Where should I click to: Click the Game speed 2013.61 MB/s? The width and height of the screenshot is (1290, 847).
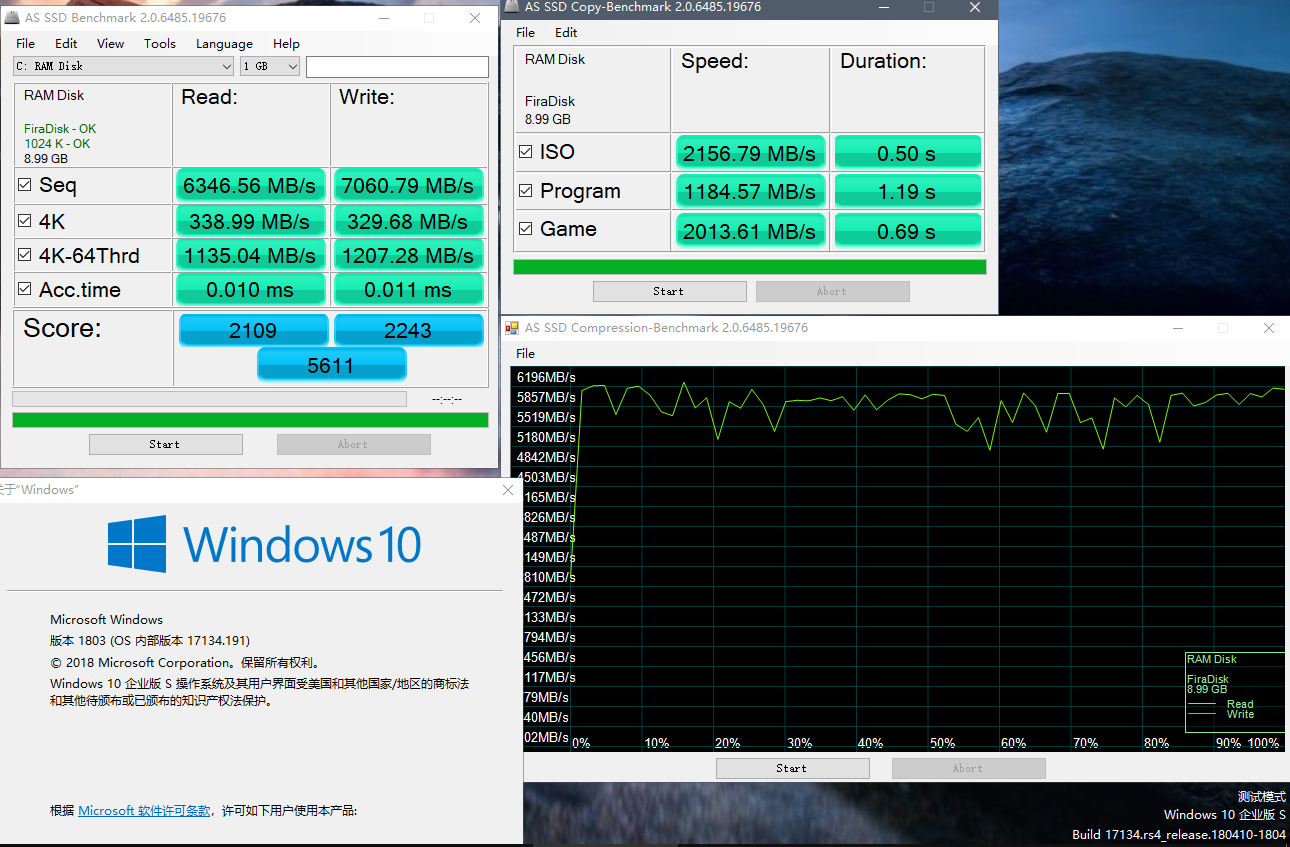click(751, 231)
